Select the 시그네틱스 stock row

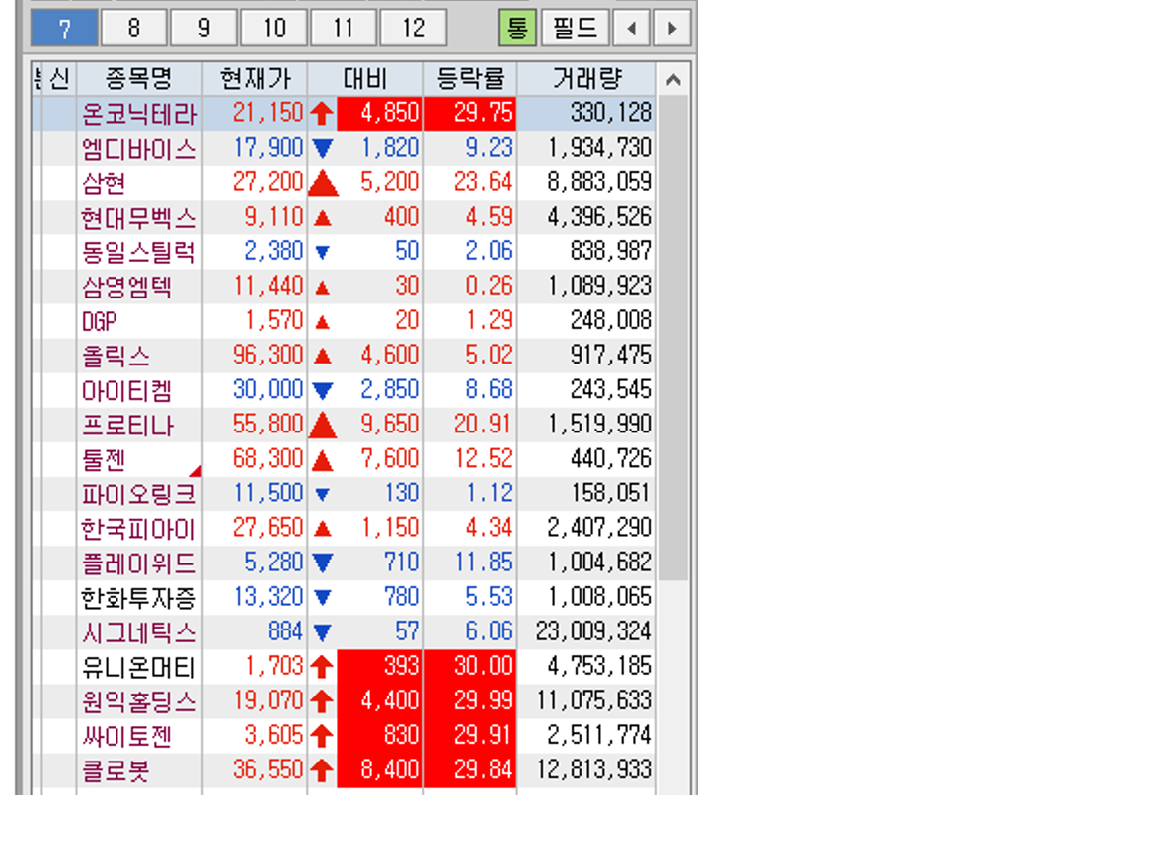point(344,632)
